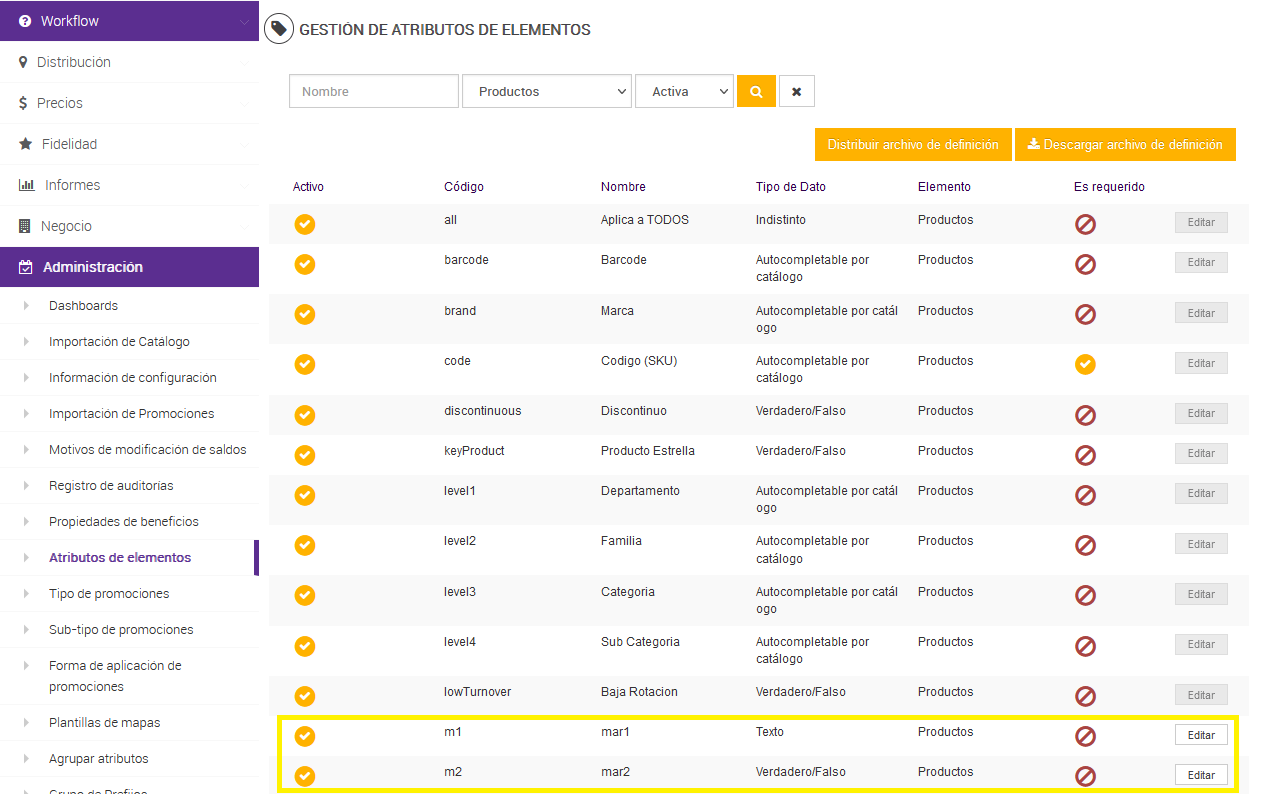The height and width of the screenshot is (794, 1268).
Task: Toggle Es requerido status for code row
Action: (1085, 364)
